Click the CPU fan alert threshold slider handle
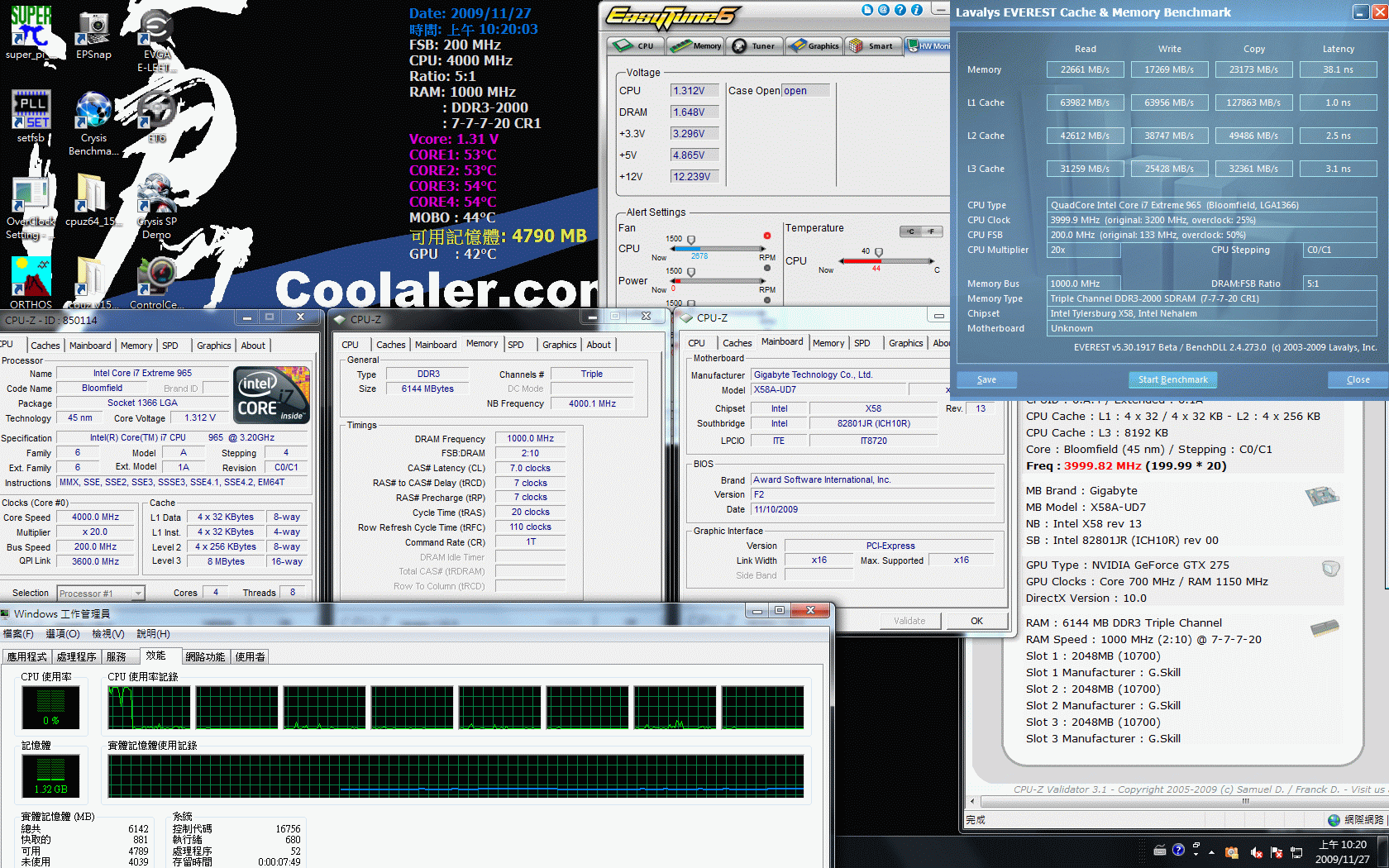Screen dimensions: 1389x868 pos(691,240)
